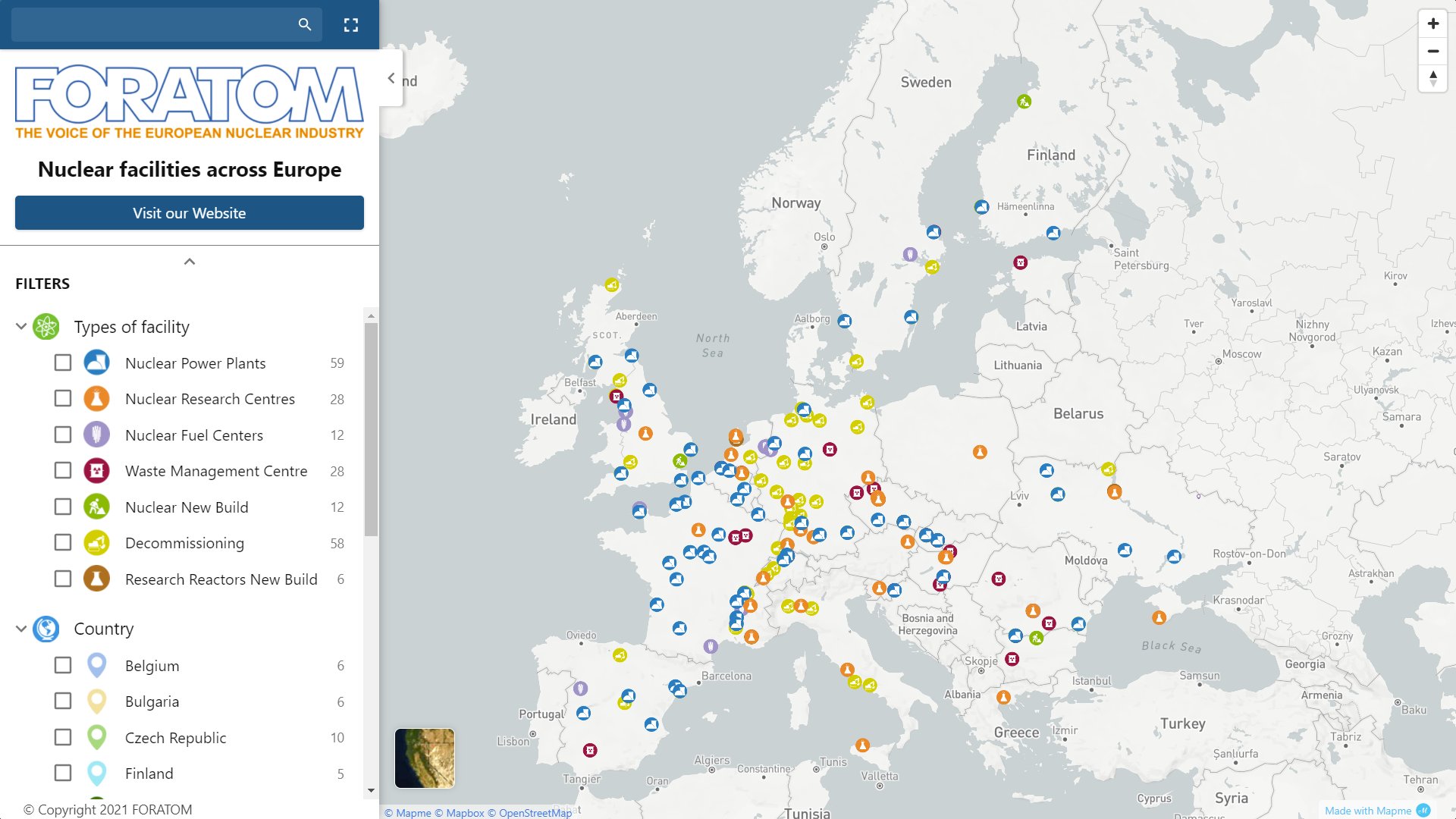Collapse the Country filter section

point(20,629)
